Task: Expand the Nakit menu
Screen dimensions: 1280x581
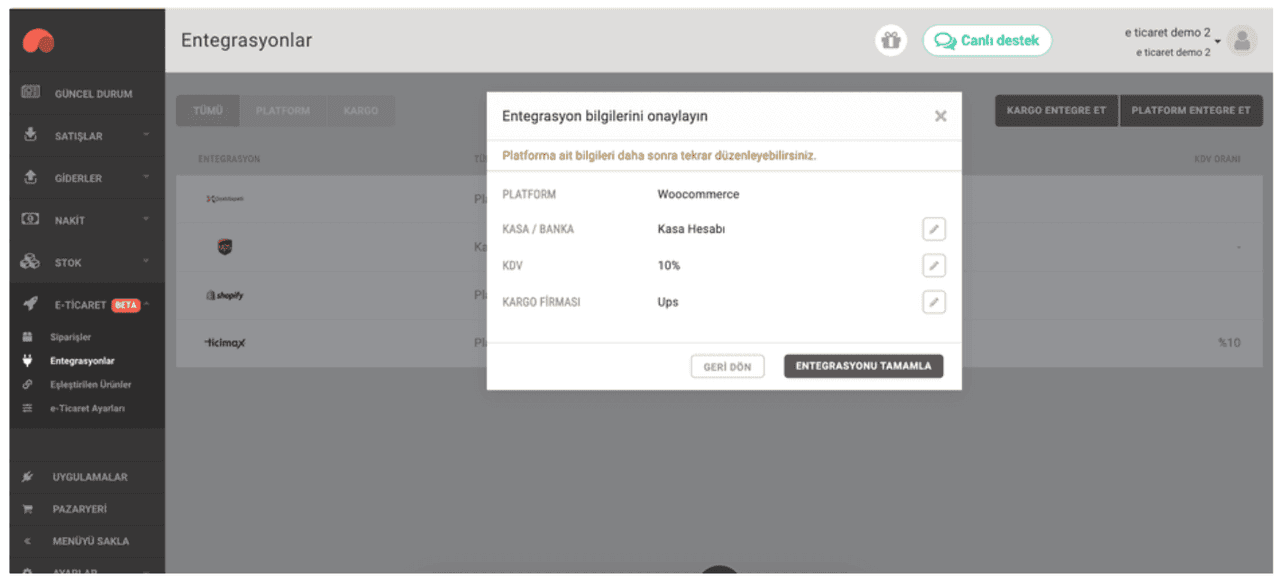Action: [x=87, y=220]
